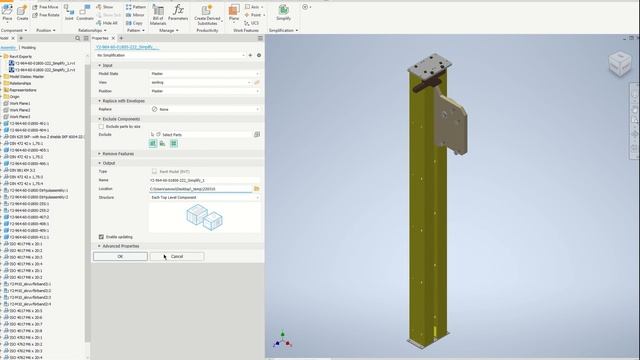Open the No Simplification preset dropdown
640x360 pixels.
(x=170, y=55)
